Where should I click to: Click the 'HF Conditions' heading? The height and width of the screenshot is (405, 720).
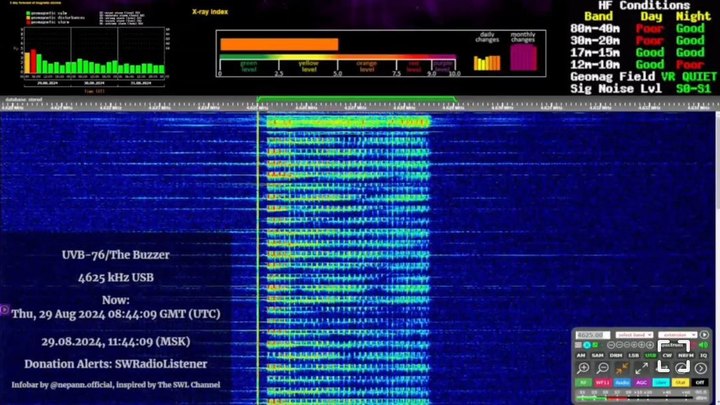tap(644, 6)
